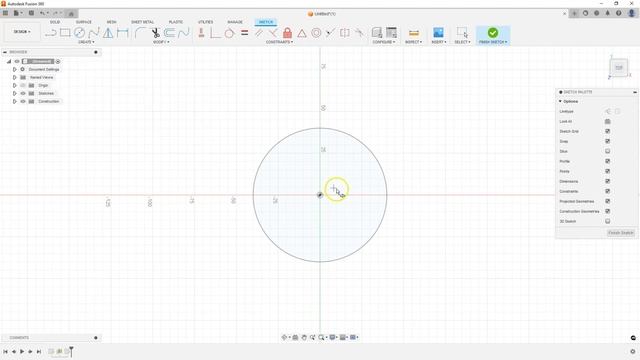The image size is (640, 360).
Task: Expand the Named Views tree node
Action: pos(15,77)
